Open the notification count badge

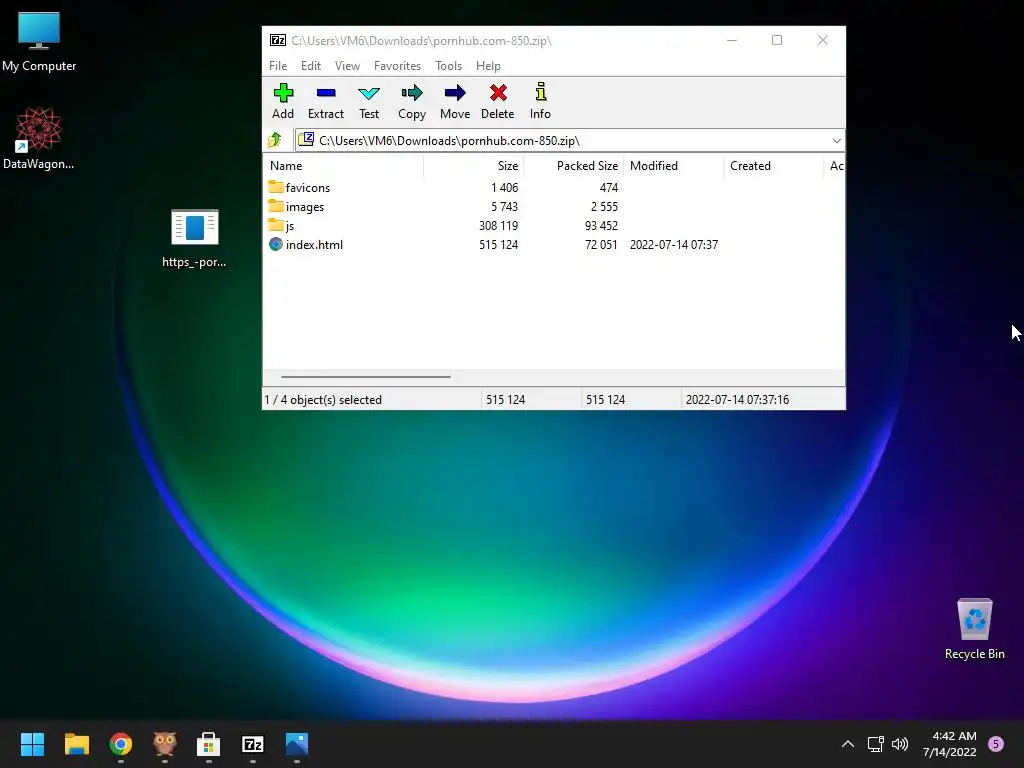coord(996,744)
